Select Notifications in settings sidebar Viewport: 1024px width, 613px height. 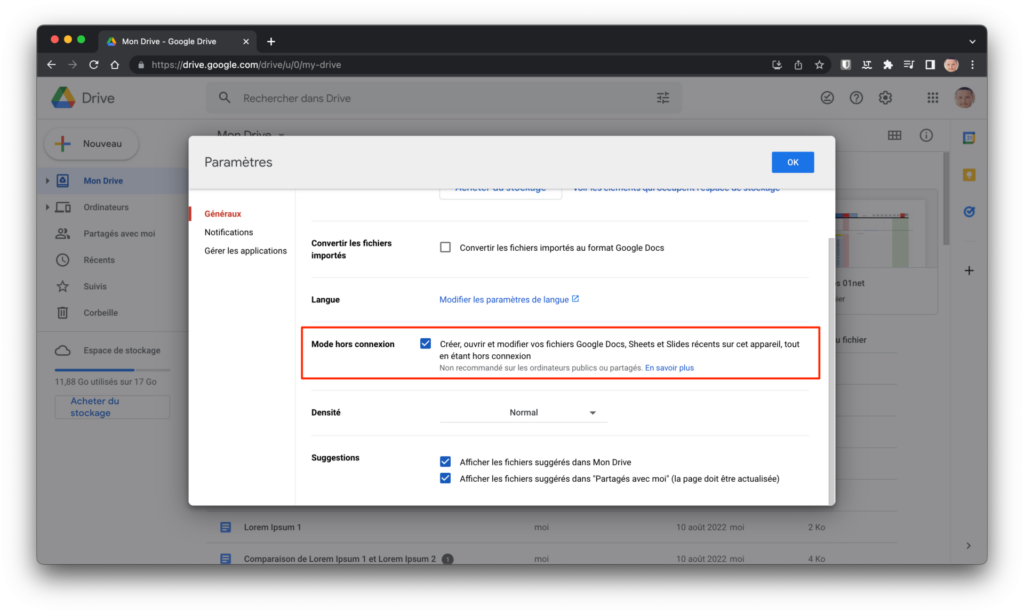click(x=228, y=232)
